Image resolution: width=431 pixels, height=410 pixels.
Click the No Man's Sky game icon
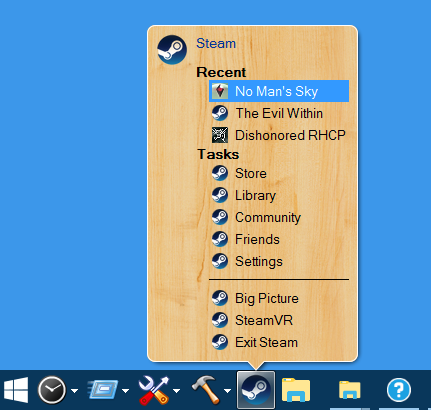(220, 91)
